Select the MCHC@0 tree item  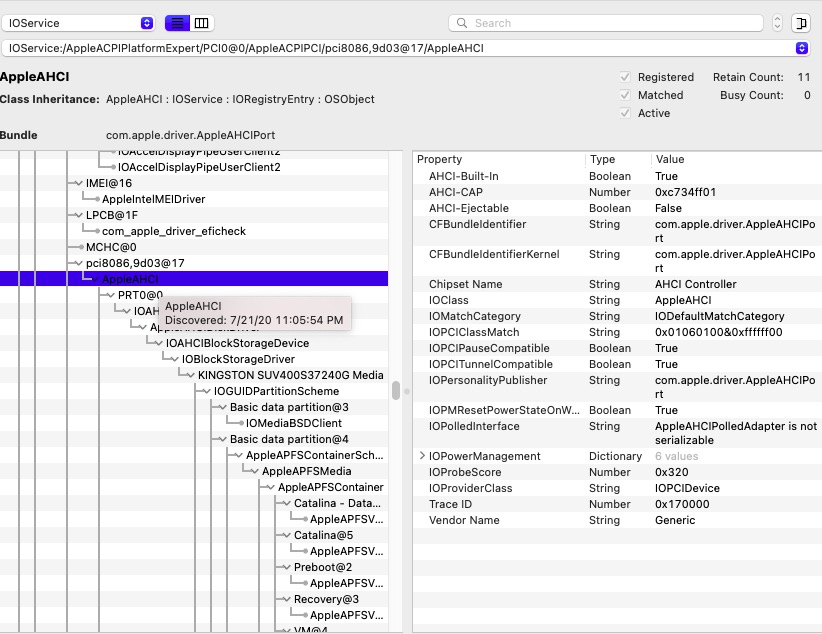click(111, 247)
